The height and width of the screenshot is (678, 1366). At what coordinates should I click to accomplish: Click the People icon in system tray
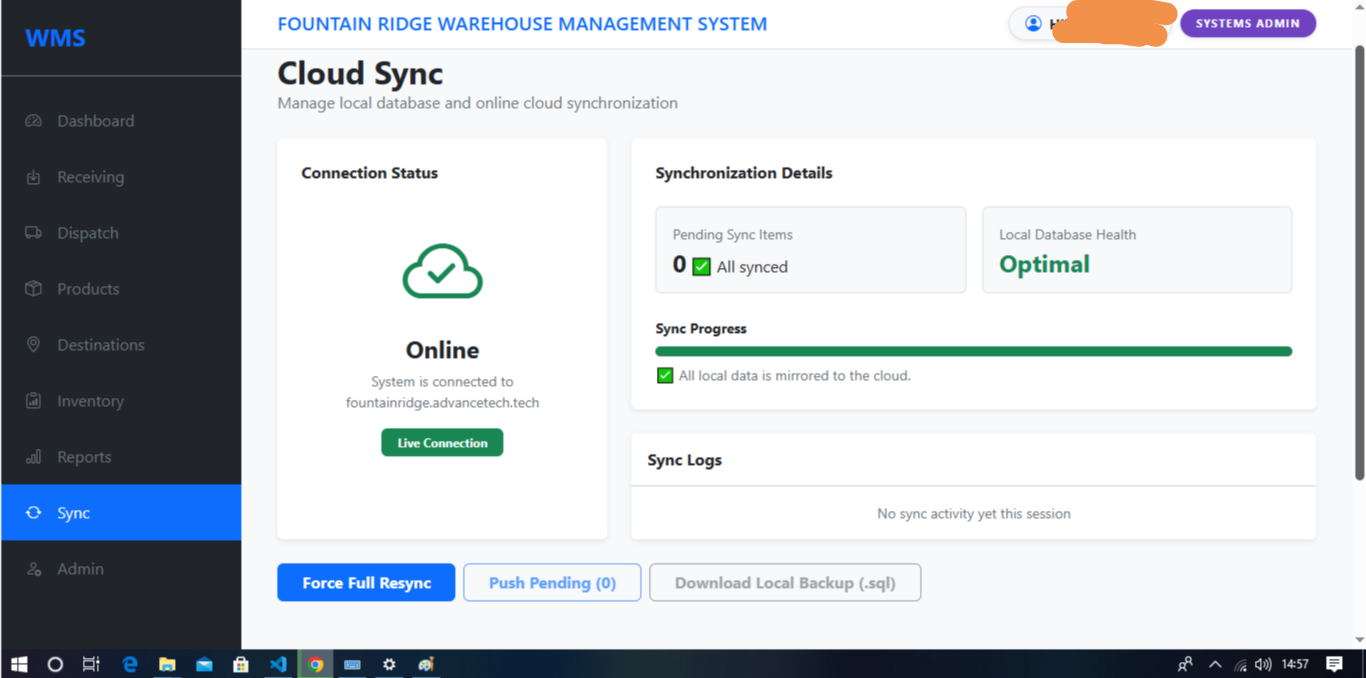coord(1185,664)
